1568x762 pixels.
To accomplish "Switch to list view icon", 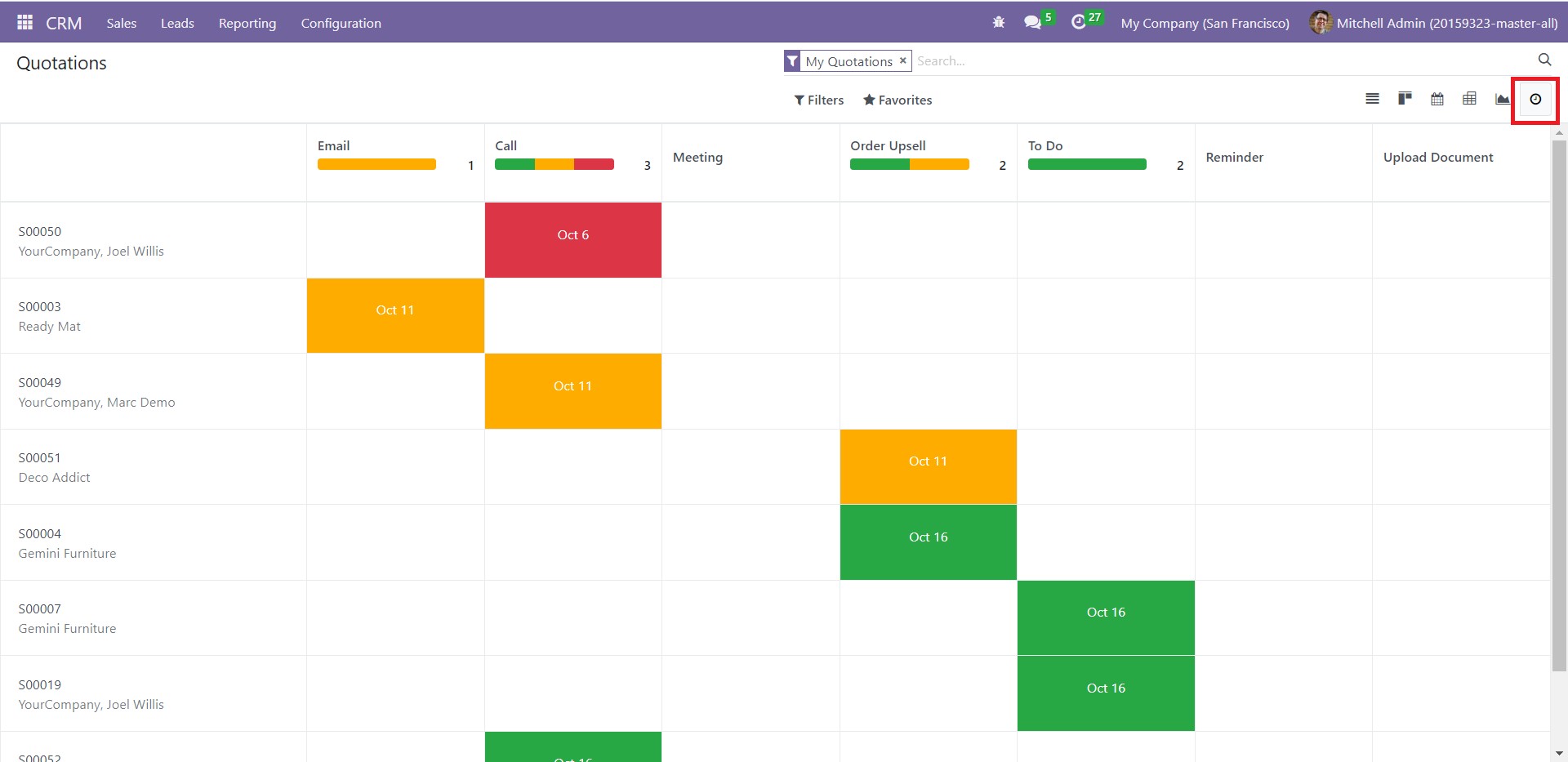I will pyautogui.click(x=1372, y=99).
